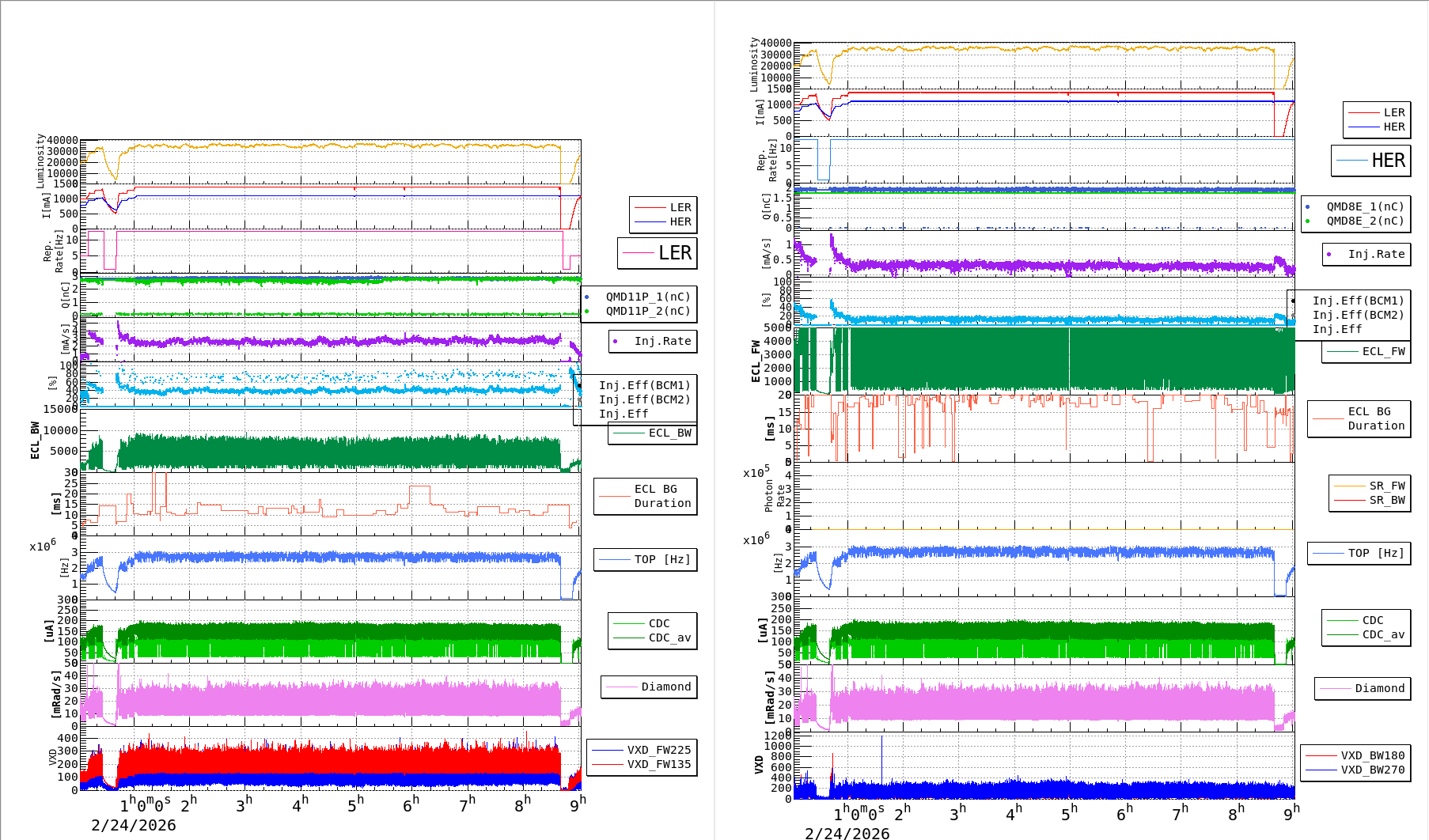The height and width of the screenshot is (840, 1429).
Task: Click the SR_FW orange legend line
Action: click(x=1350, y=486)
